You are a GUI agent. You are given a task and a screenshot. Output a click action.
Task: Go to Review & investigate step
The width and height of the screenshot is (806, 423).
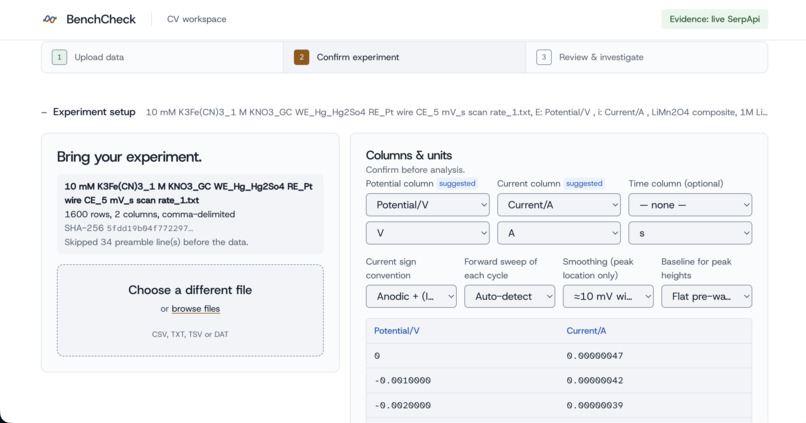pyautogui.click(x=647, y=57)
